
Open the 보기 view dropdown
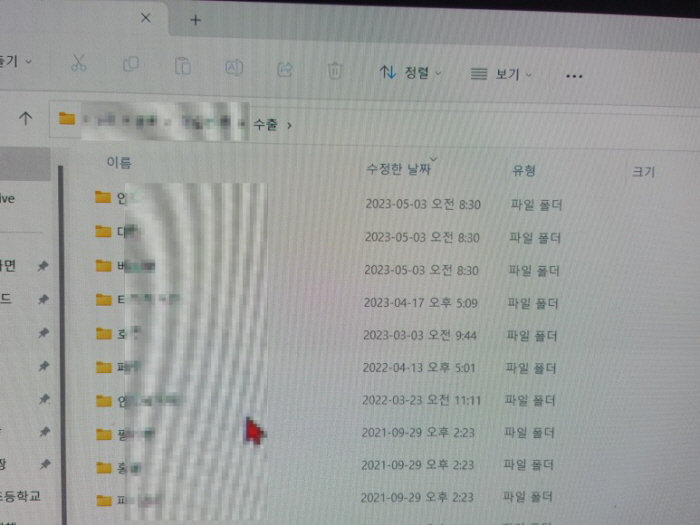pos(502,74)
